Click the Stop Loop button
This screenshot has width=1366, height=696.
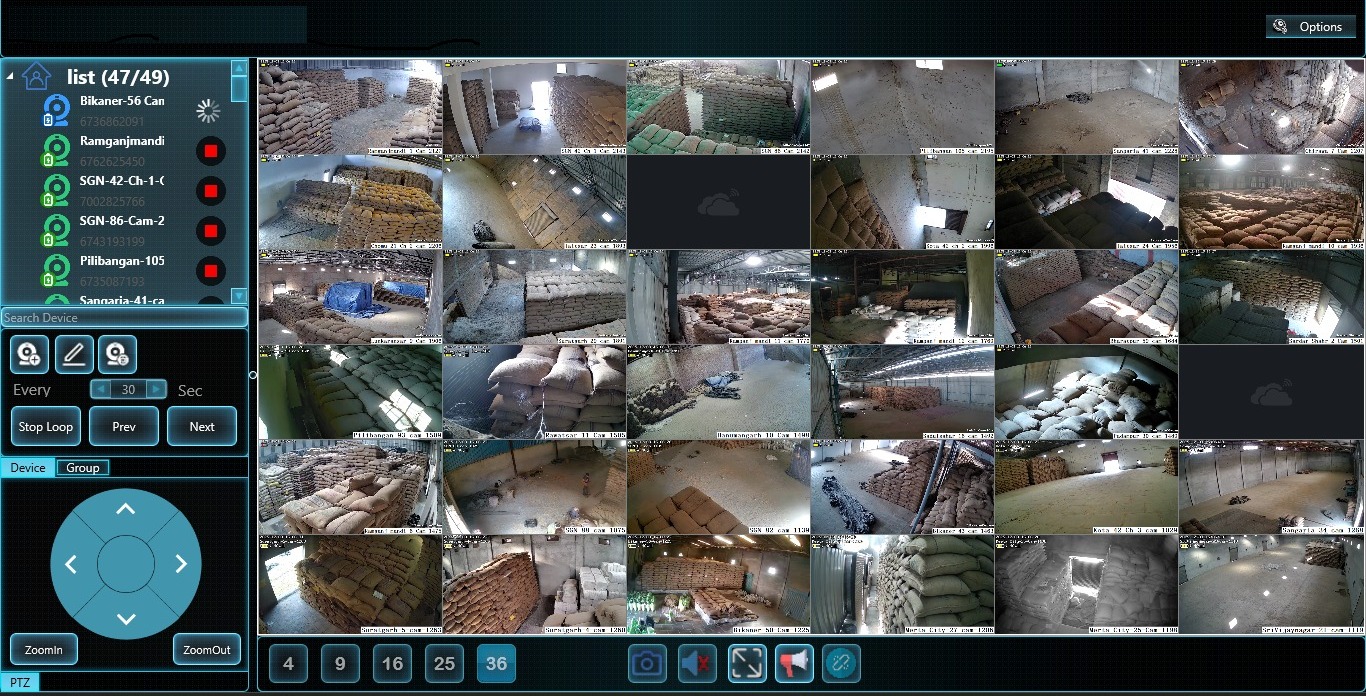coord(45,426)
